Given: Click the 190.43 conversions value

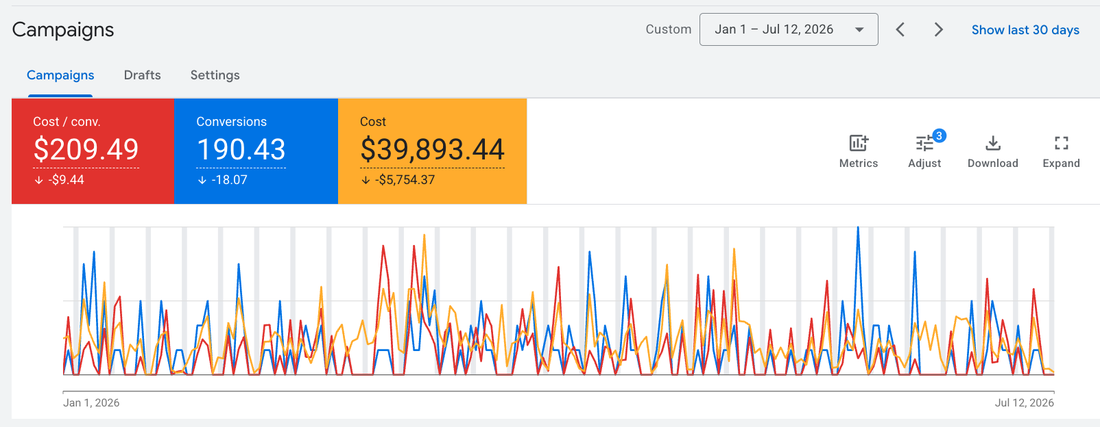Looking at the screenshot, I should click(x=241, y=149).
